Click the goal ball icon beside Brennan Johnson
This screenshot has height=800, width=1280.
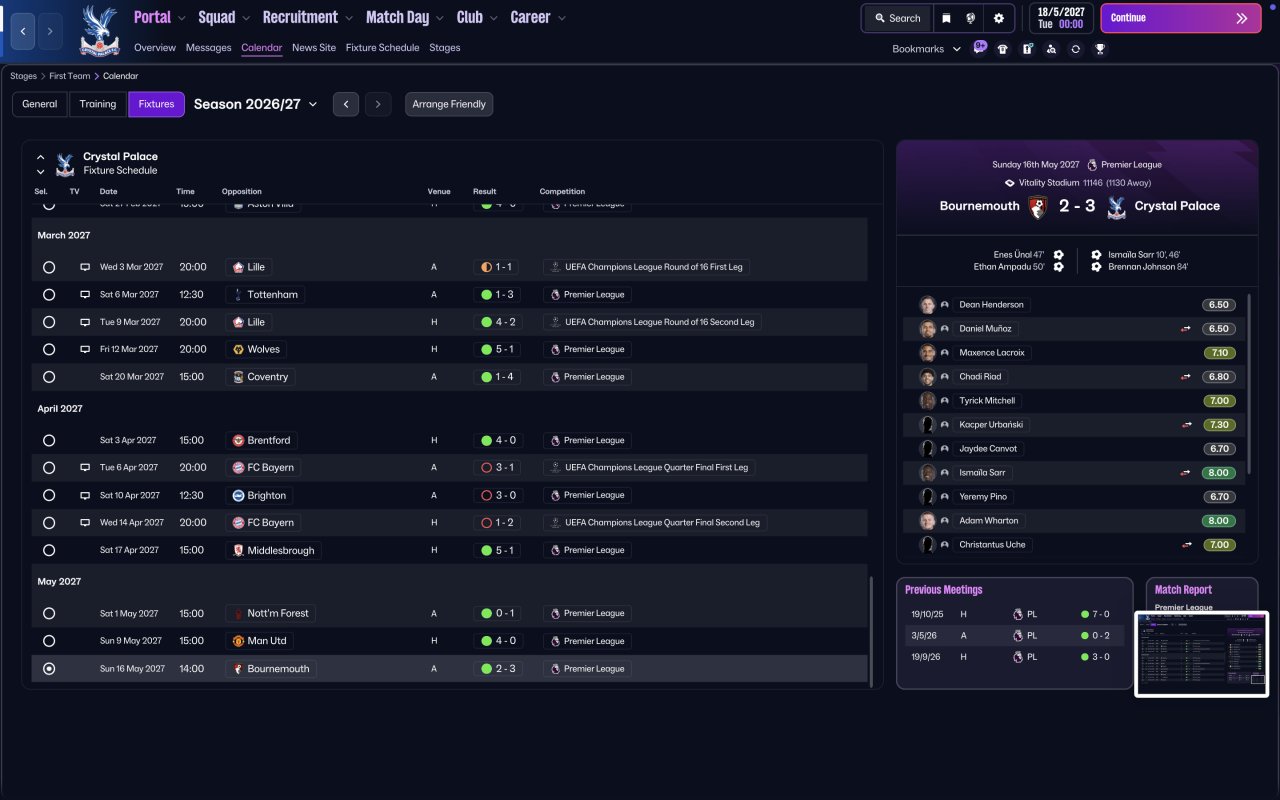pos(1096,267)
